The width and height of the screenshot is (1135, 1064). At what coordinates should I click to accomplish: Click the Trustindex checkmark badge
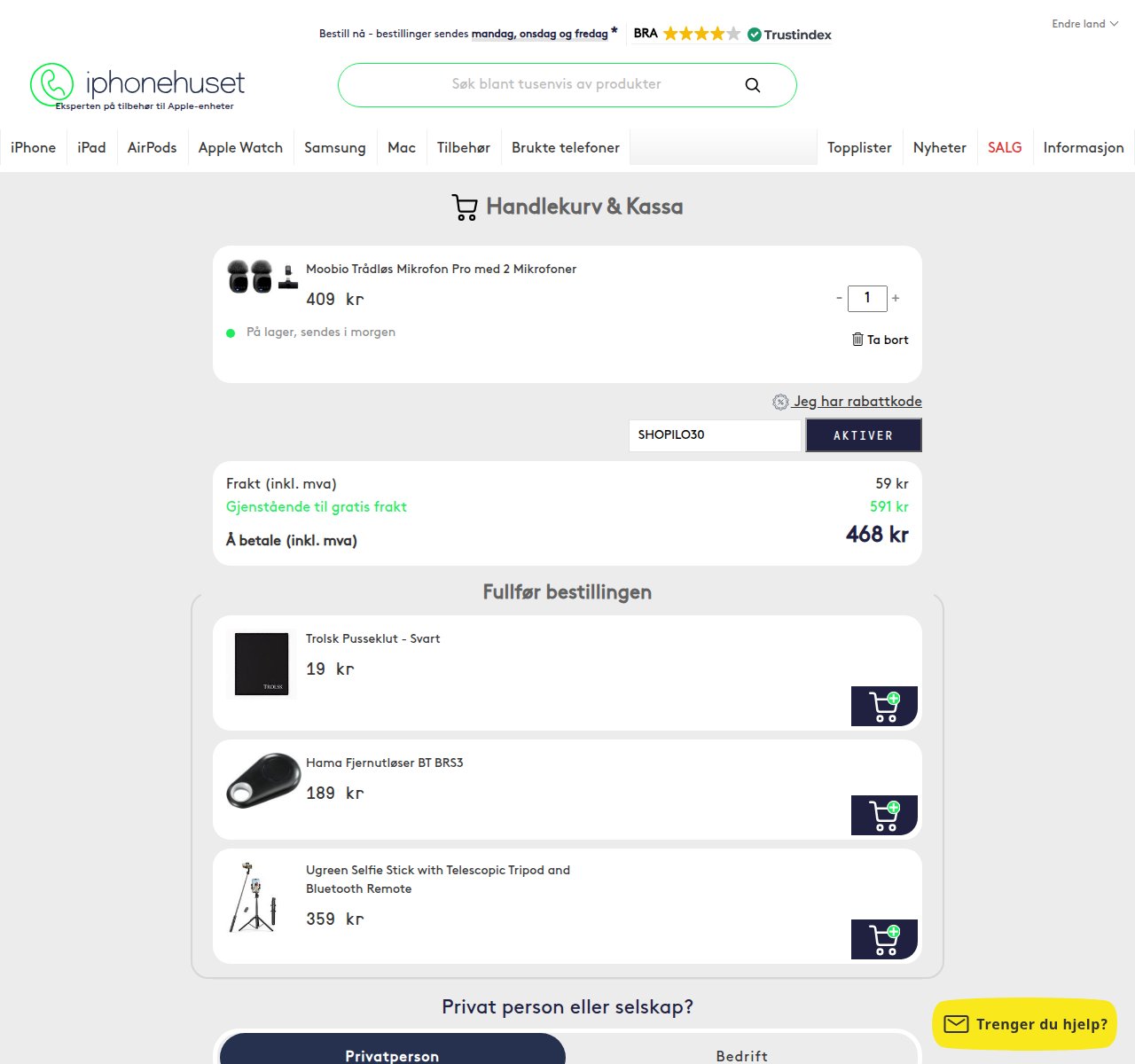[755, 35]
